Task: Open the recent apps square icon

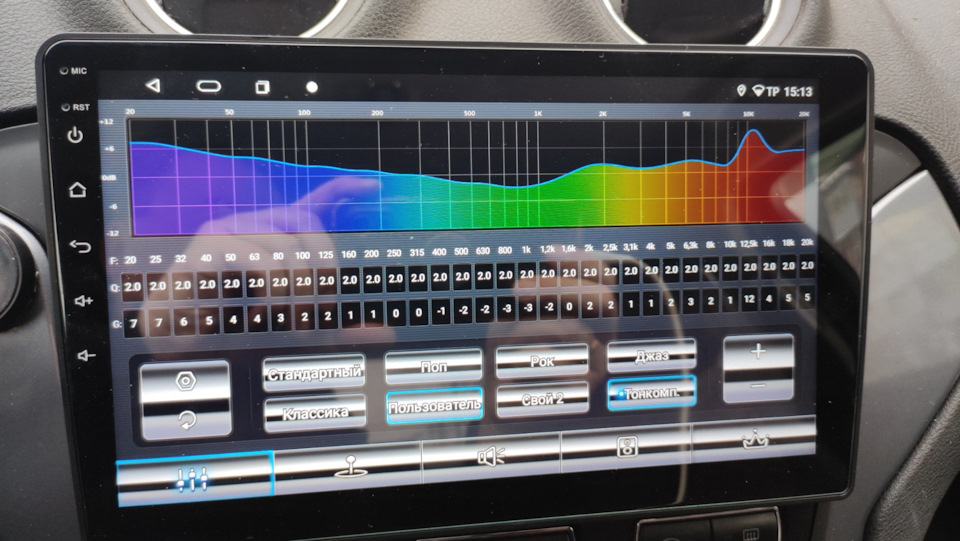Action: coord(262,88)
